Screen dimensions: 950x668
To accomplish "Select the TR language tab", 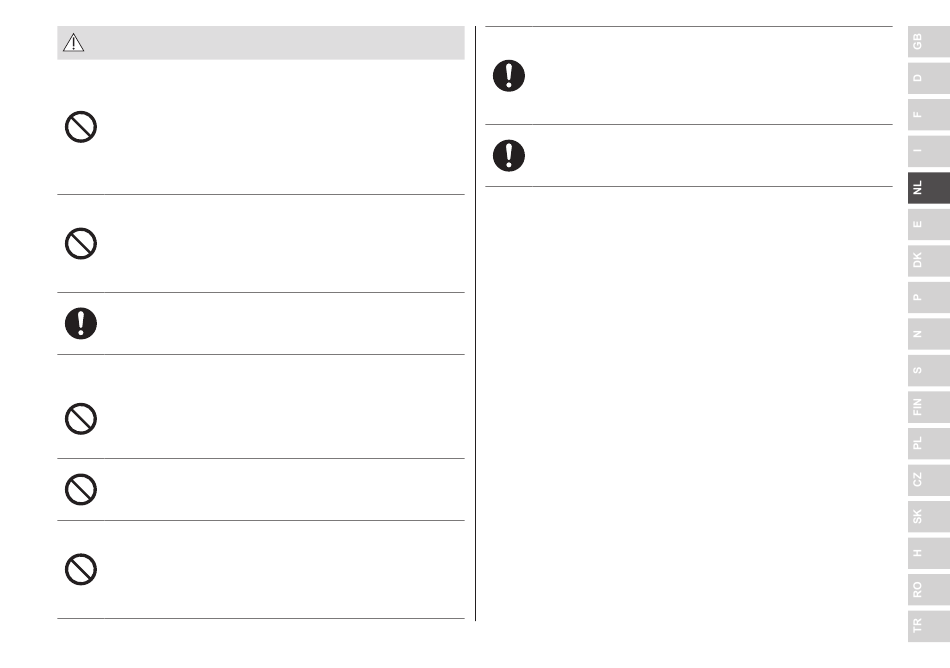I will [929, 626].
